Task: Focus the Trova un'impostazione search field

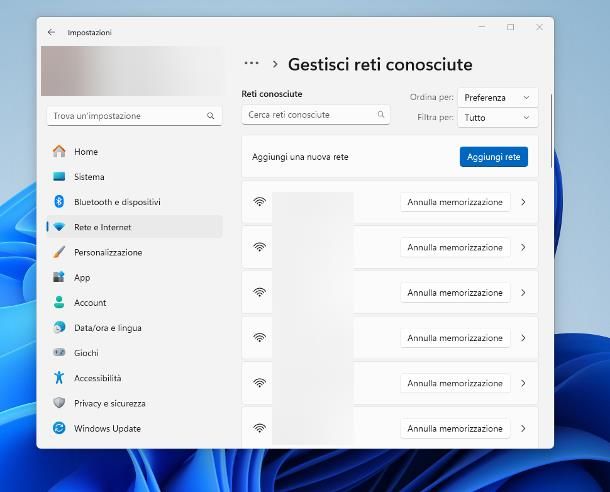Action: (135, 116)
